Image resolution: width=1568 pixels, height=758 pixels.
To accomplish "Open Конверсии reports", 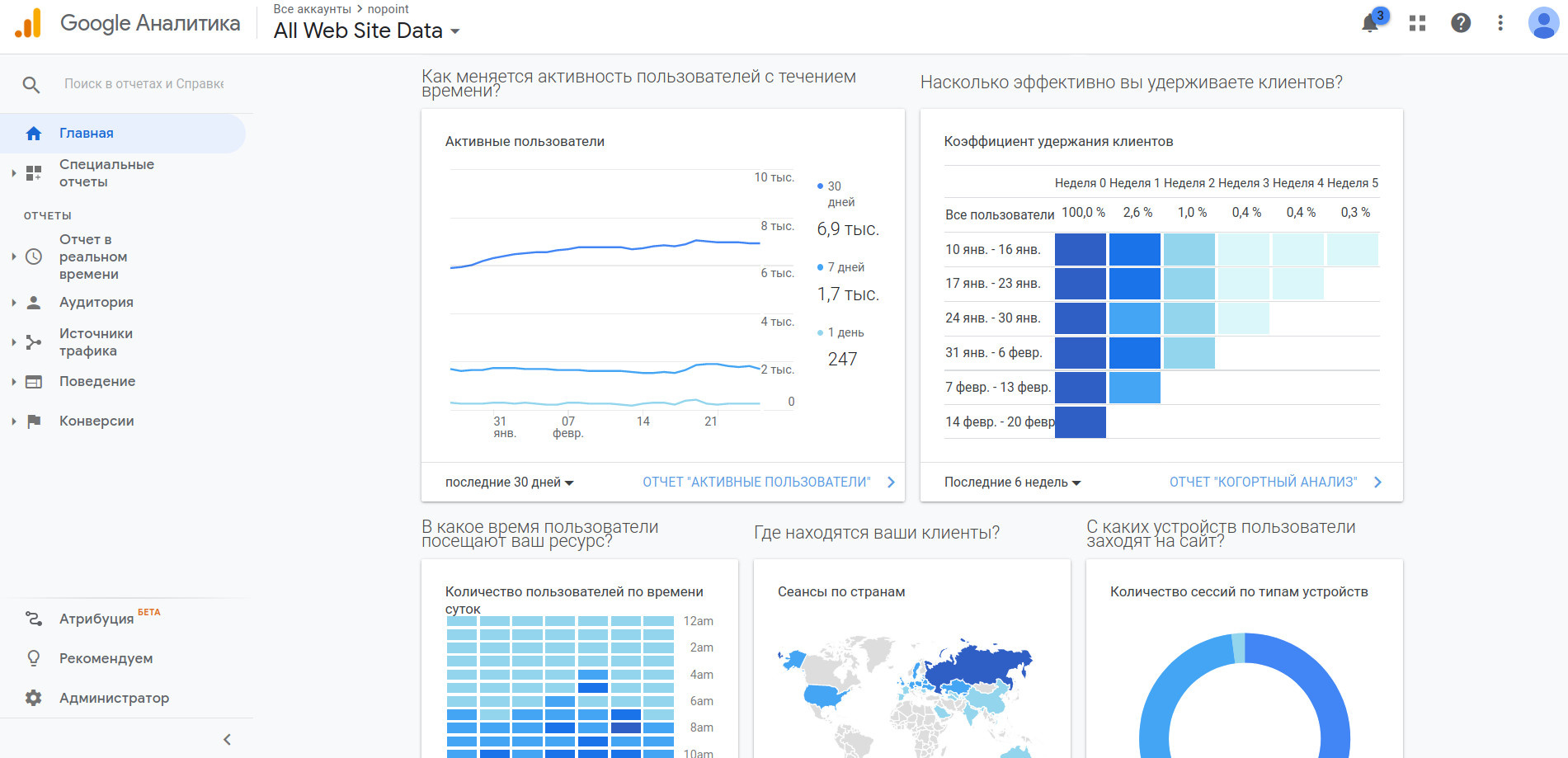I will point(97,421).
